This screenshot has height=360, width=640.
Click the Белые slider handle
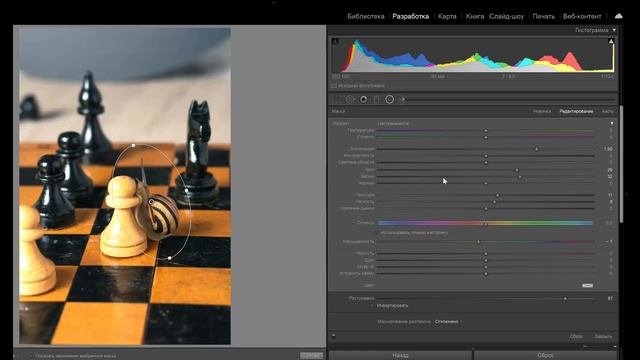pyautogui.click(x=520, y=177)
